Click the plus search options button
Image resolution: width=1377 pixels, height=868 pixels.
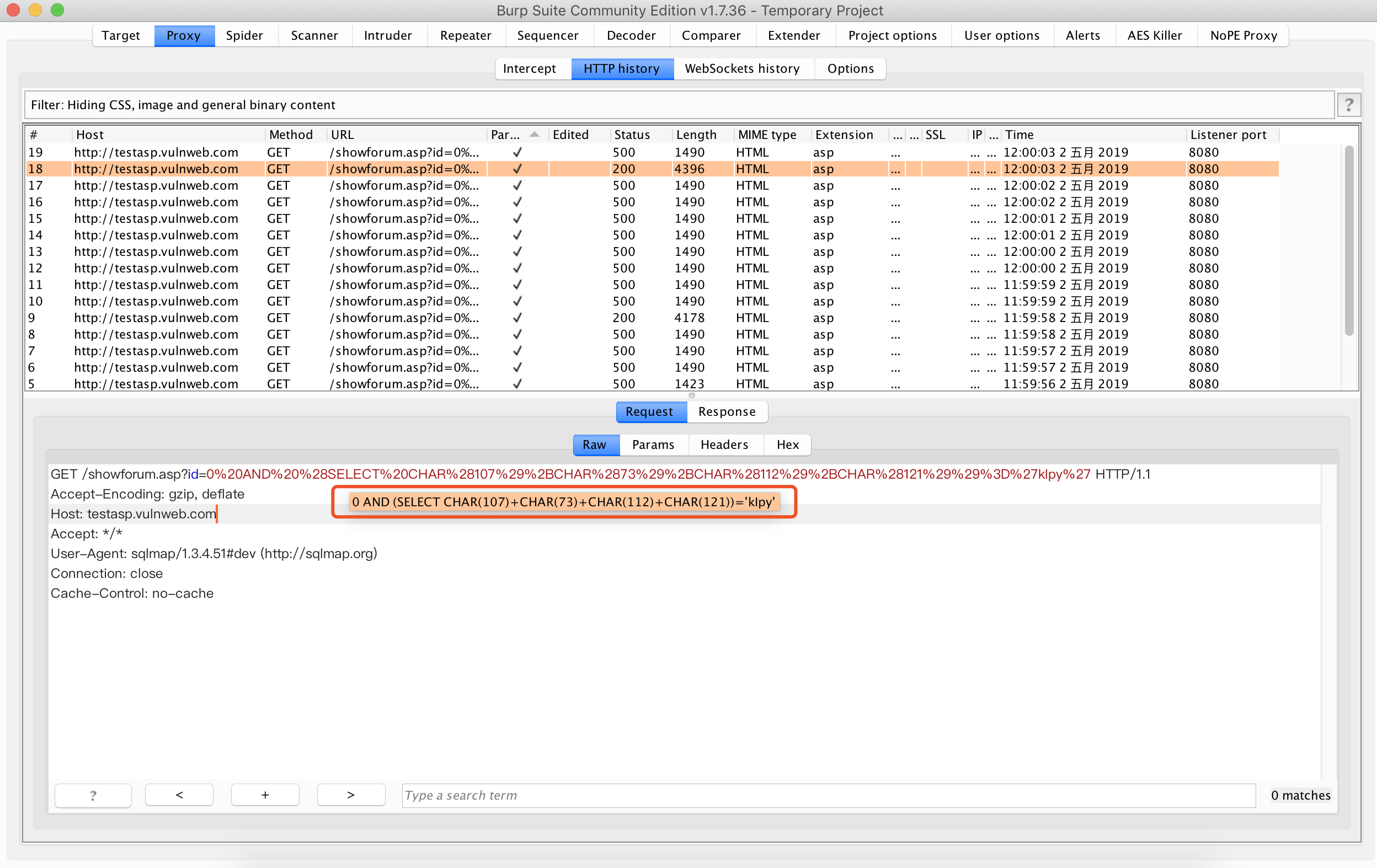pyautogui.click(x=265, y=795)
